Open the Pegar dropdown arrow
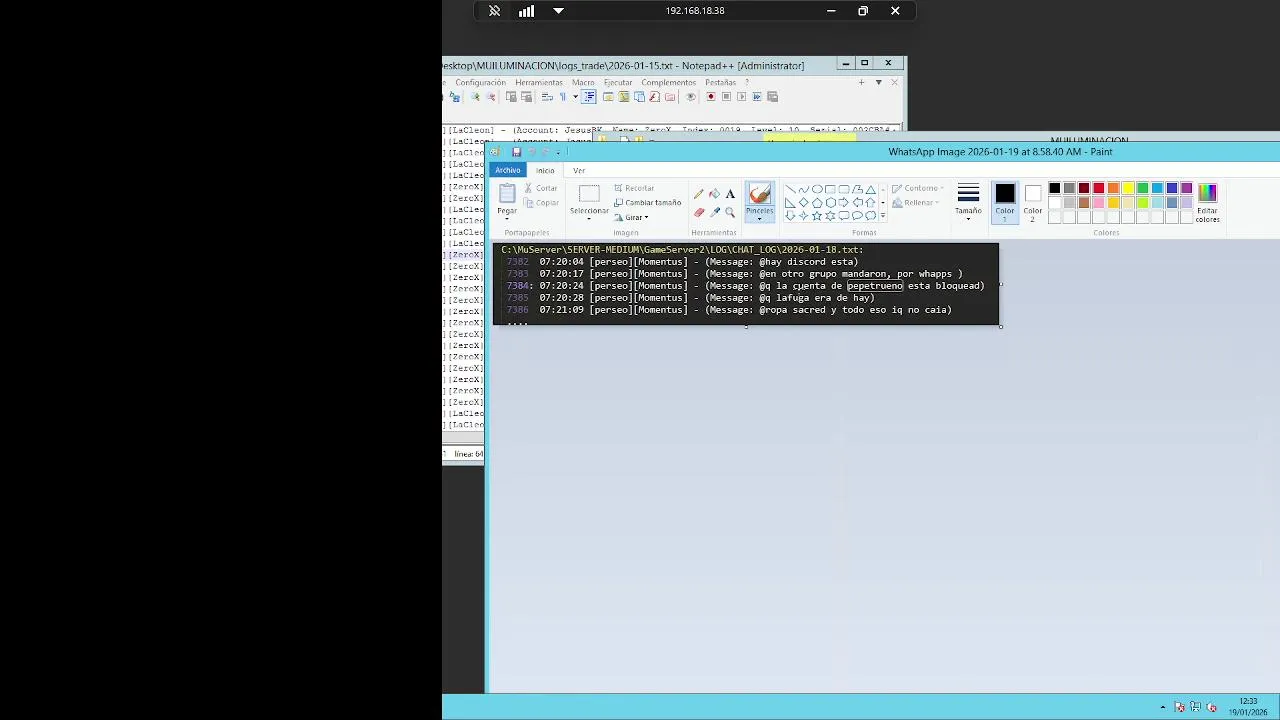Viewport: 1280px width, 720px height. pyautogui.click(x=507, y=218)
